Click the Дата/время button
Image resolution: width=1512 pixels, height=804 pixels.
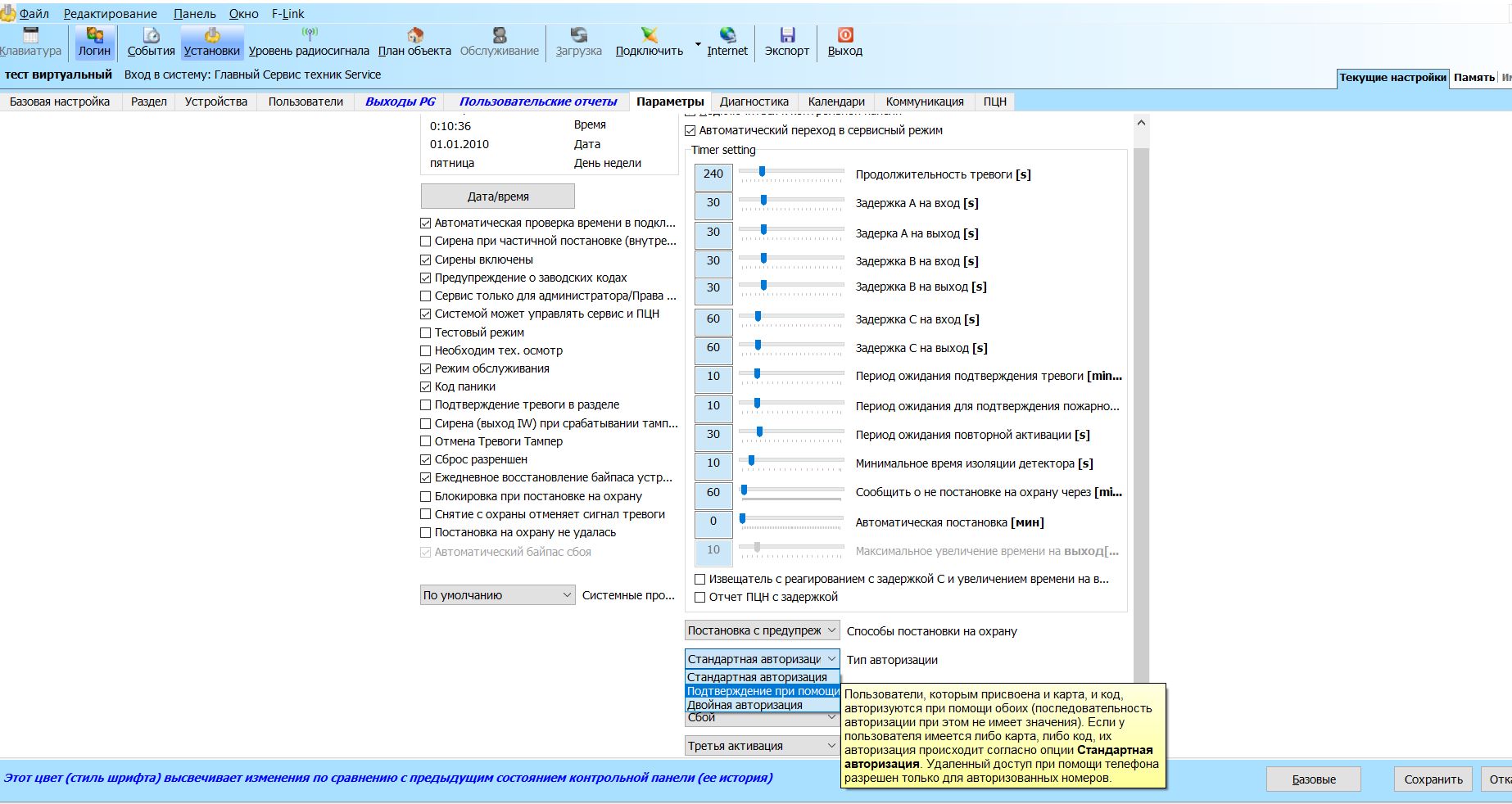[x=498, y=196]
